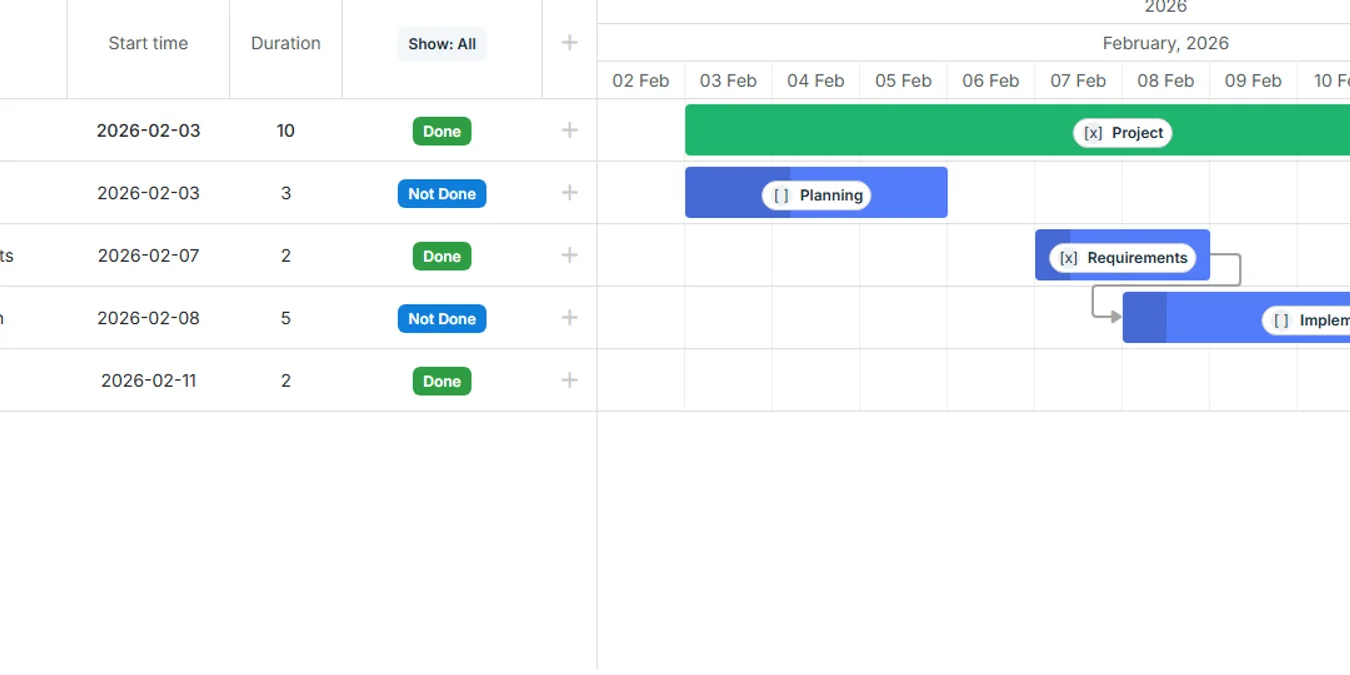Check the Planning task bar checkbox

[781, 196]
